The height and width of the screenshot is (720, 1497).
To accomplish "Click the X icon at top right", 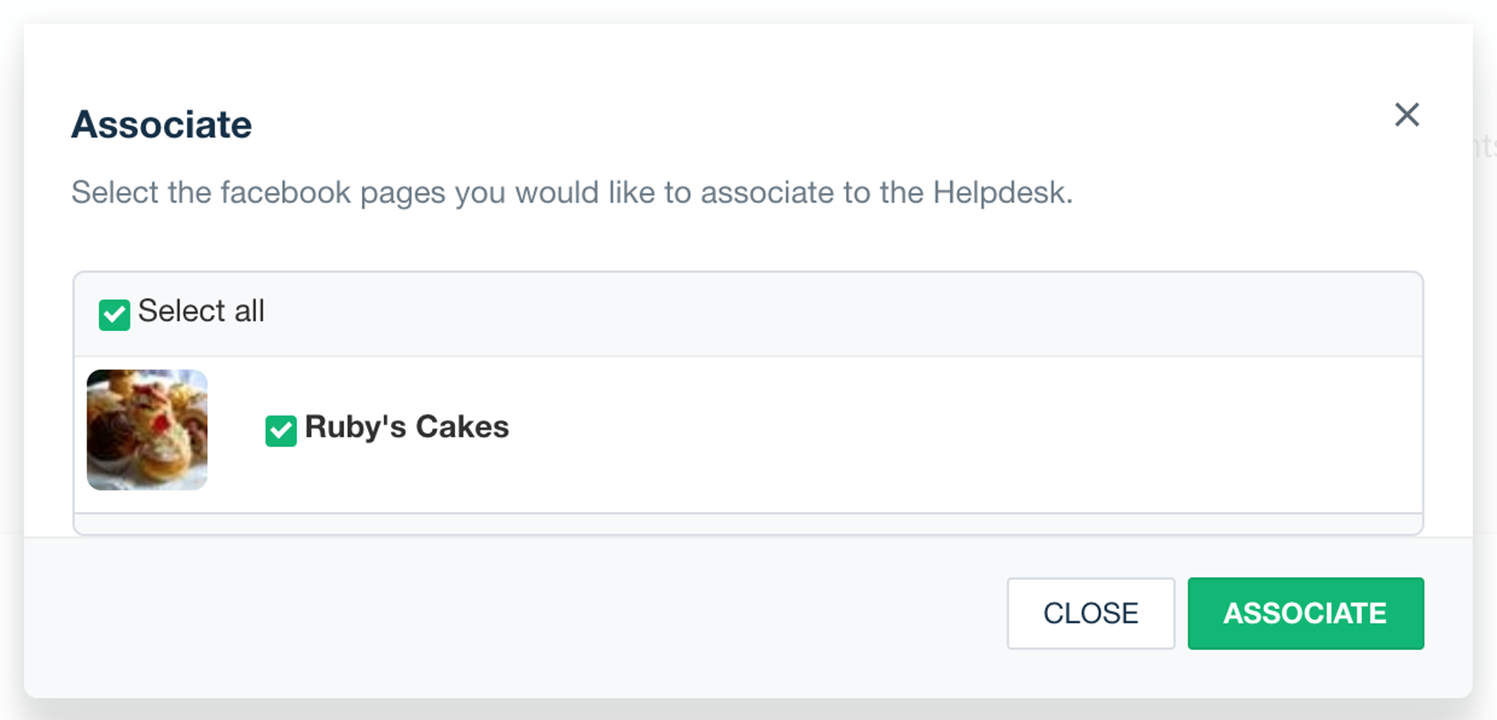I will point(1406,115).
